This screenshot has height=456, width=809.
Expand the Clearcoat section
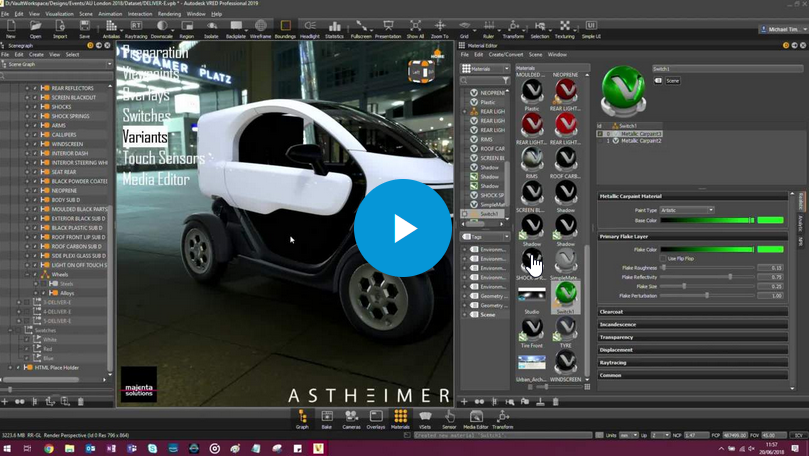[x=611, y=312]
